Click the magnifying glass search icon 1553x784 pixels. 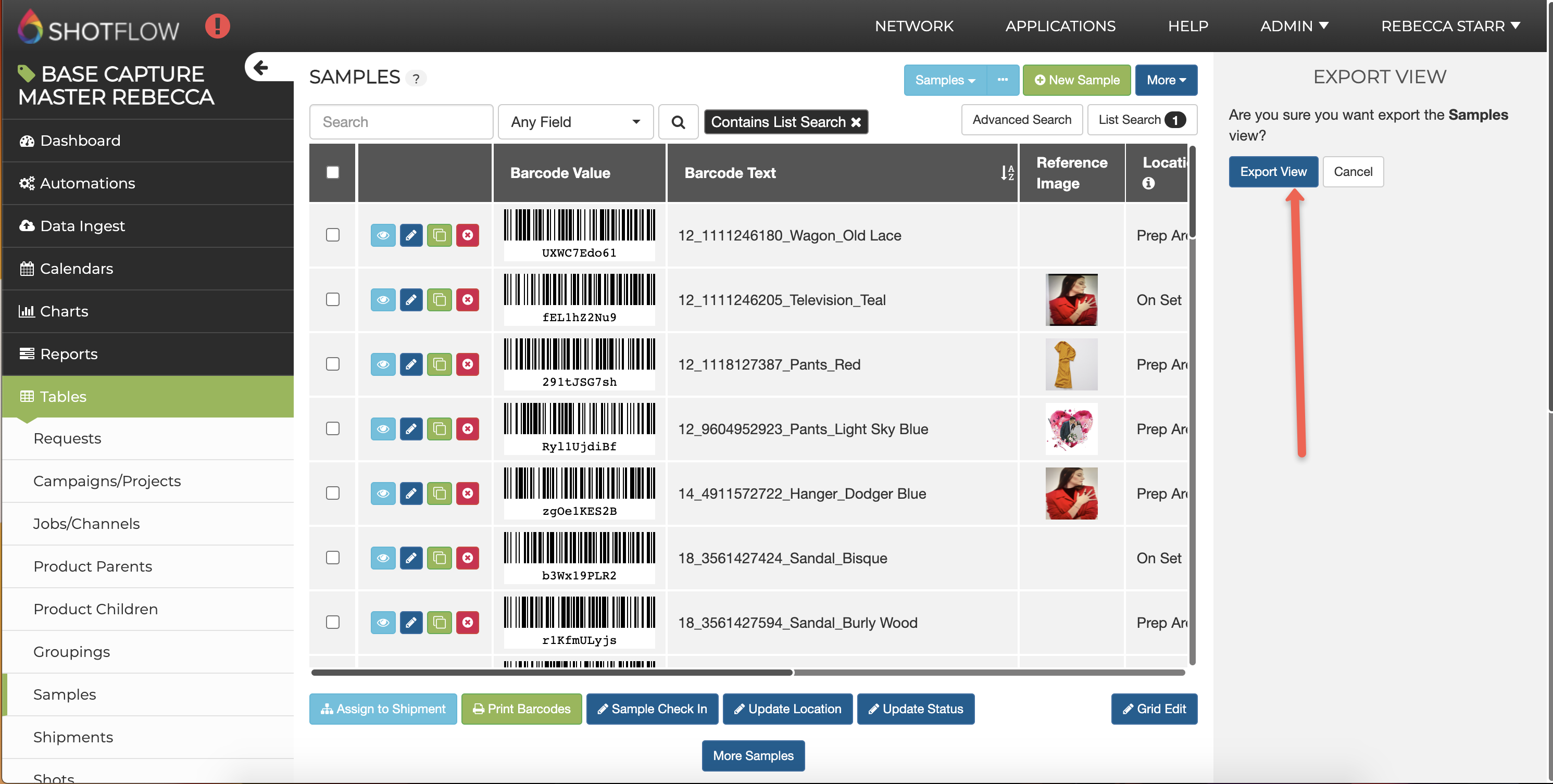tap(678, 122)
